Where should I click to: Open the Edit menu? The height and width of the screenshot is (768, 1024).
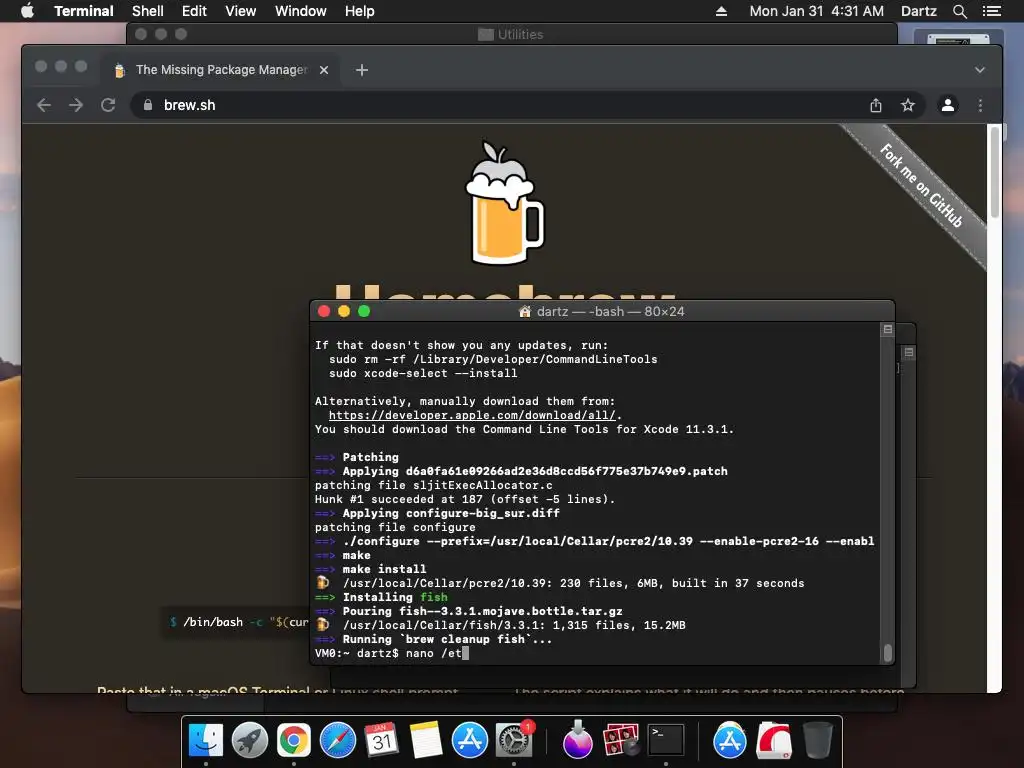[194, 11]
